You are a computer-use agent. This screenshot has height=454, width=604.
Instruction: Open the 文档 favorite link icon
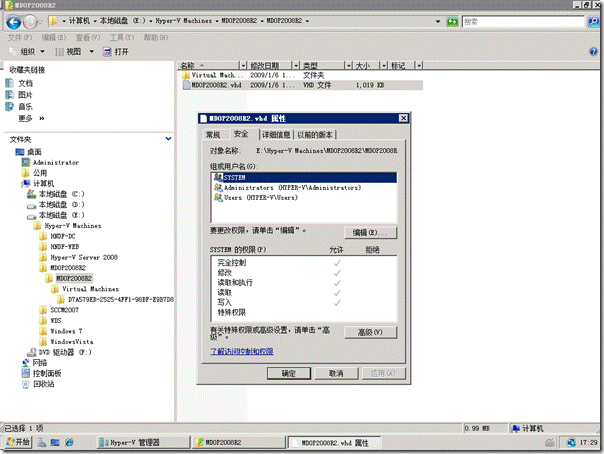tap(10, 83)
